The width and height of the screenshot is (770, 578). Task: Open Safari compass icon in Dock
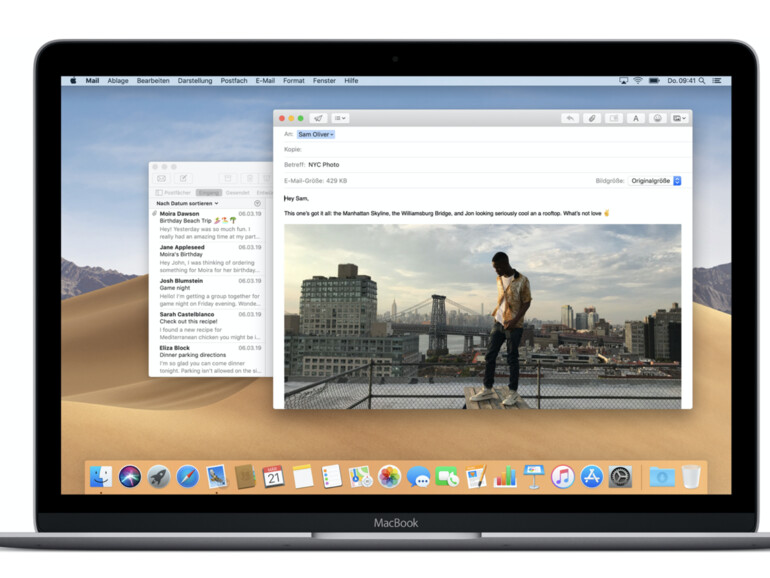188,476
